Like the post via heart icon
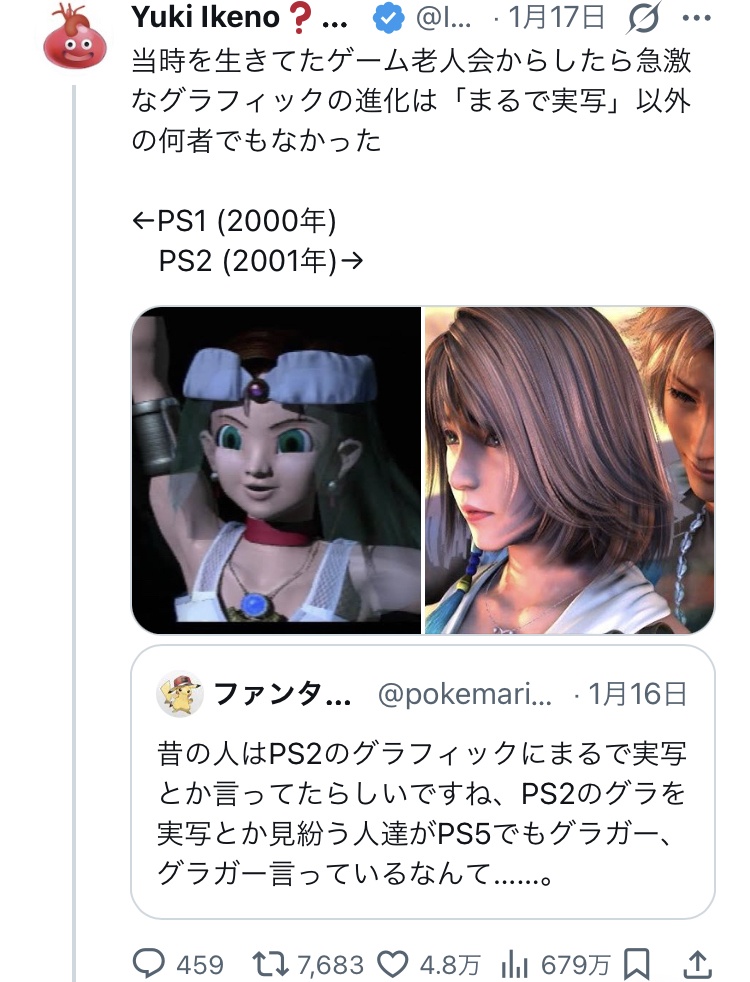750x982 pixels. pos(393,963)
